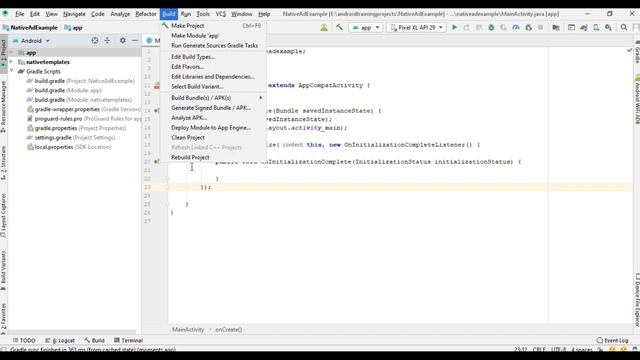Screen dimensions: 640x360
Task: Open the Pixel XL API 29 device dropdown
Action: [x=416, y=27]
